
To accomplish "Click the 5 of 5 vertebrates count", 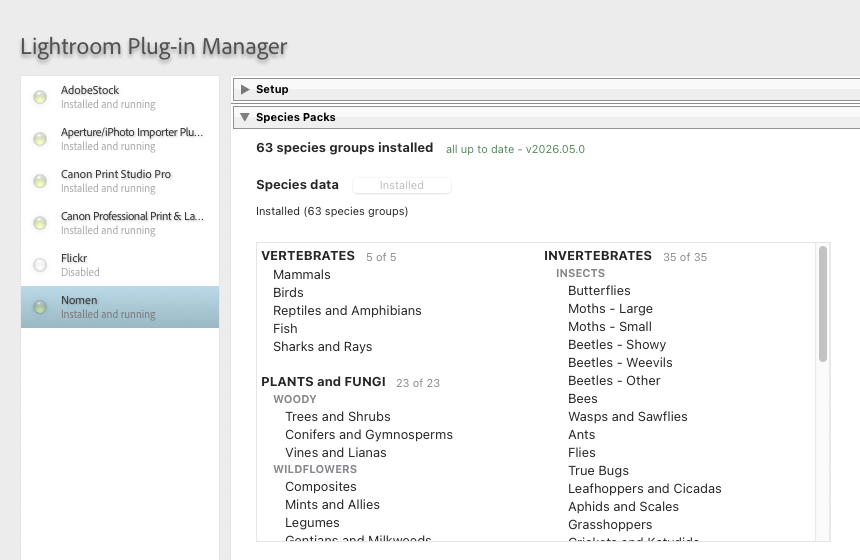I will (x=381, y=257).
